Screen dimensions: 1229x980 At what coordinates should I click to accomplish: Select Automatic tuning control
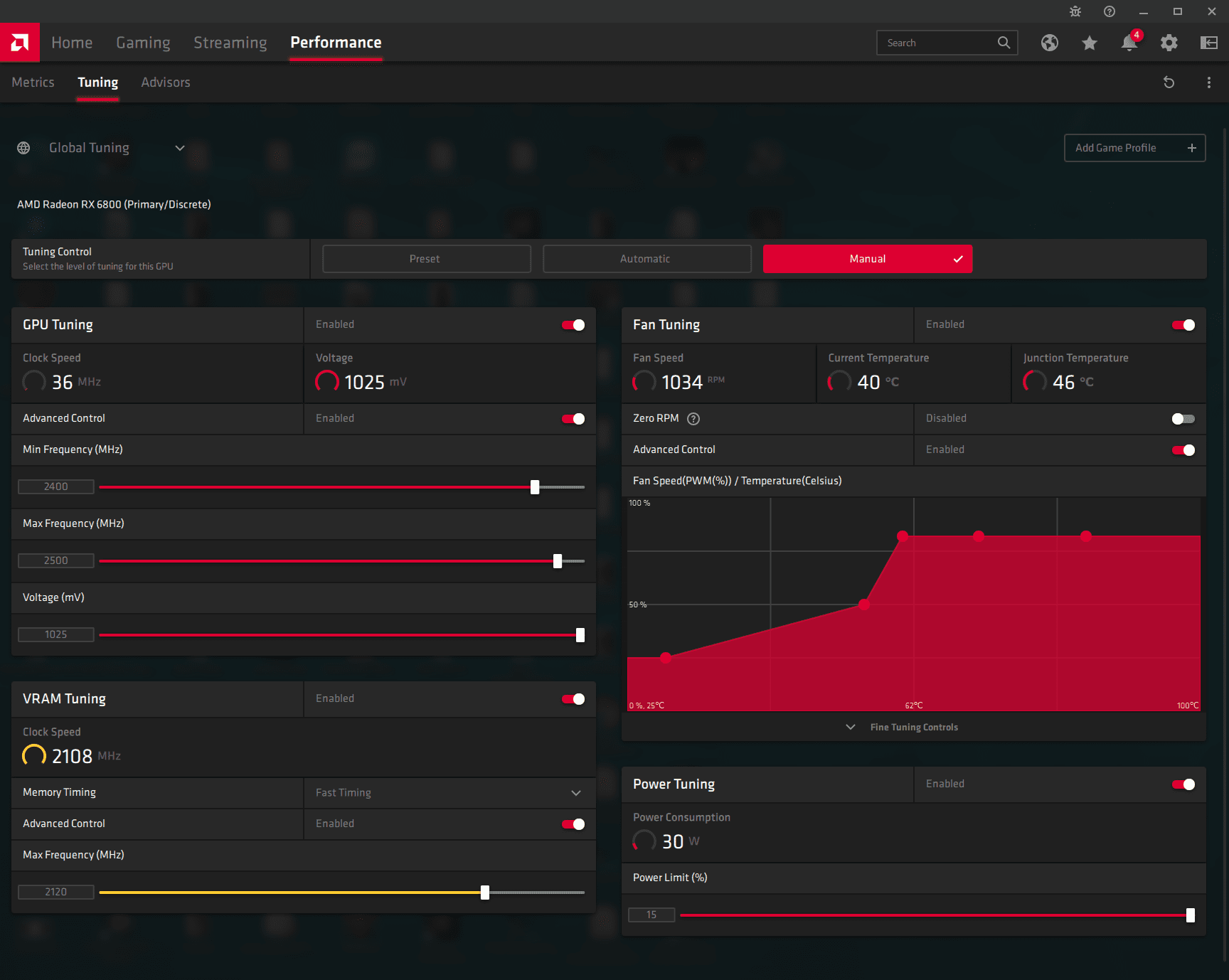[x=647, y=259]
